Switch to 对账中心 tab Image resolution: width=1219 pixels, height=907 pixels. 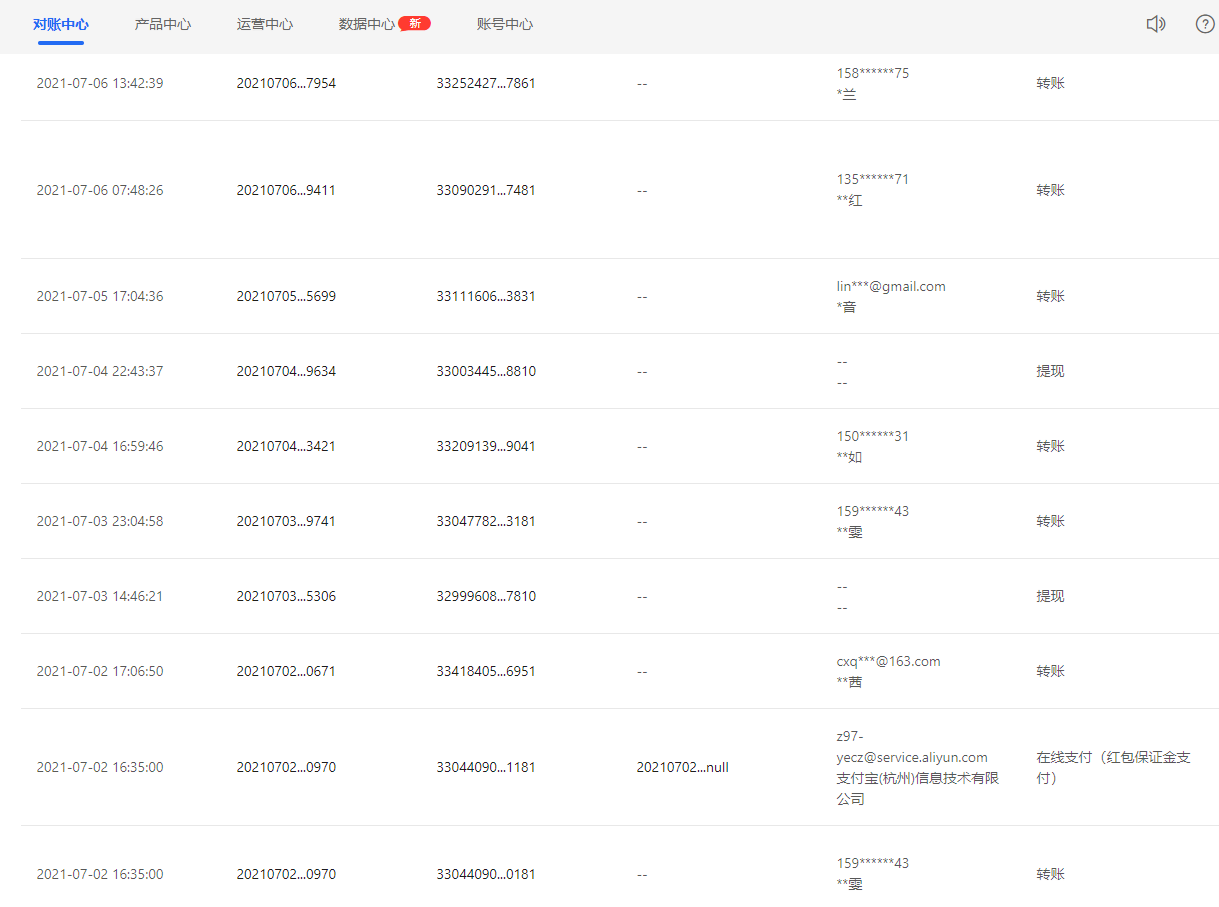(61, 24)
